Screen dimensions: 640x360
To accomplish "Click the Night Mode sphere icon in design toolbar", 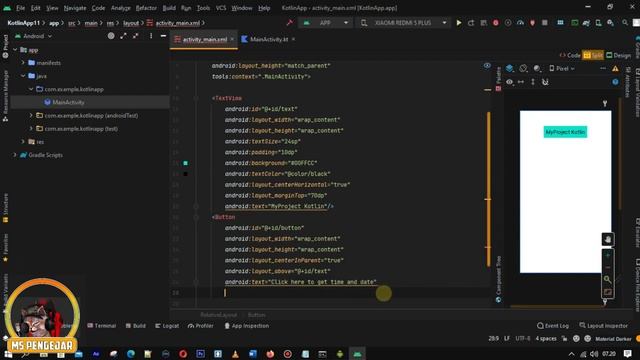I will point(537,69).
